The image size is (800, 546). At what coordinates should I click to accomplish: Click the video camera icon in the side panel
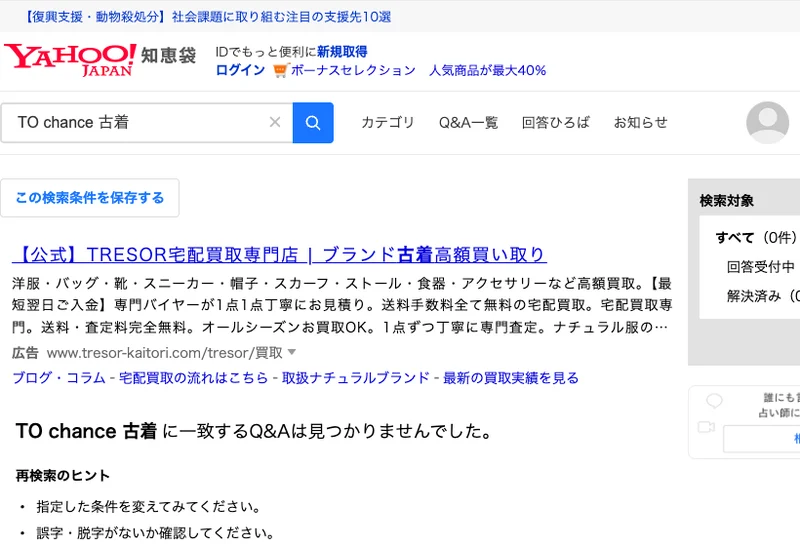click(706, 427)
